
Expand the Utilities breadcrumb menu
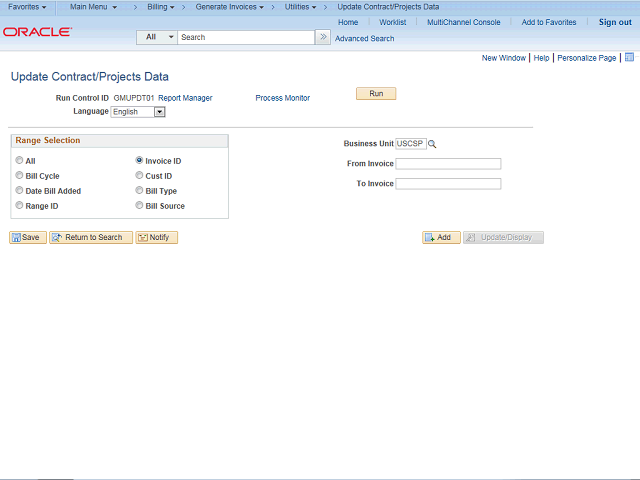300,7
